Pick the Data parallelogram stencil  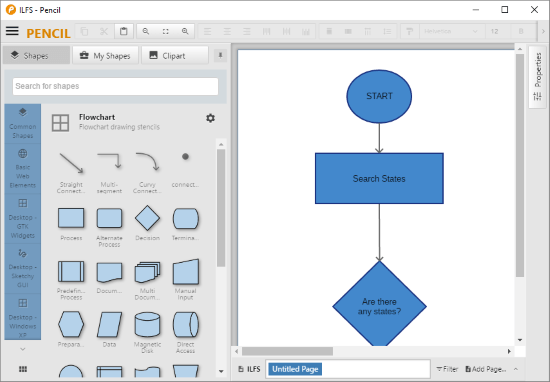tap(109, 329)
